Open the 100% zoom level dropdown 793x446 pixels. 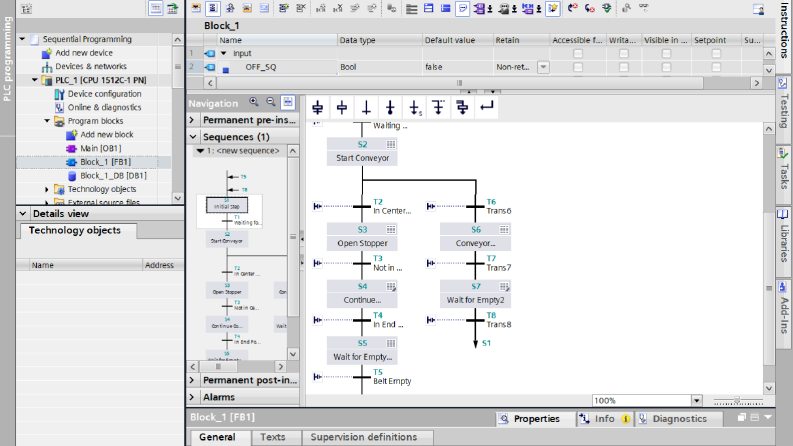pos(696,400)
